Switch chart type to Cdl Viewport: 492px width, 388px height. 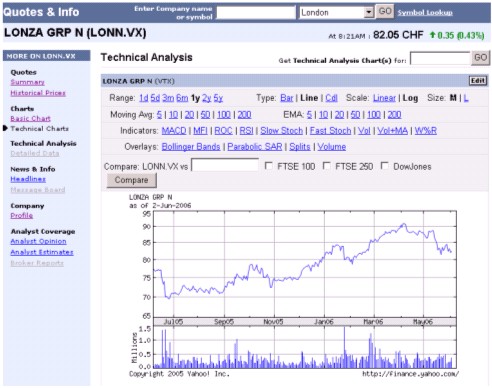pyautogui.click(x=331, y=98)
